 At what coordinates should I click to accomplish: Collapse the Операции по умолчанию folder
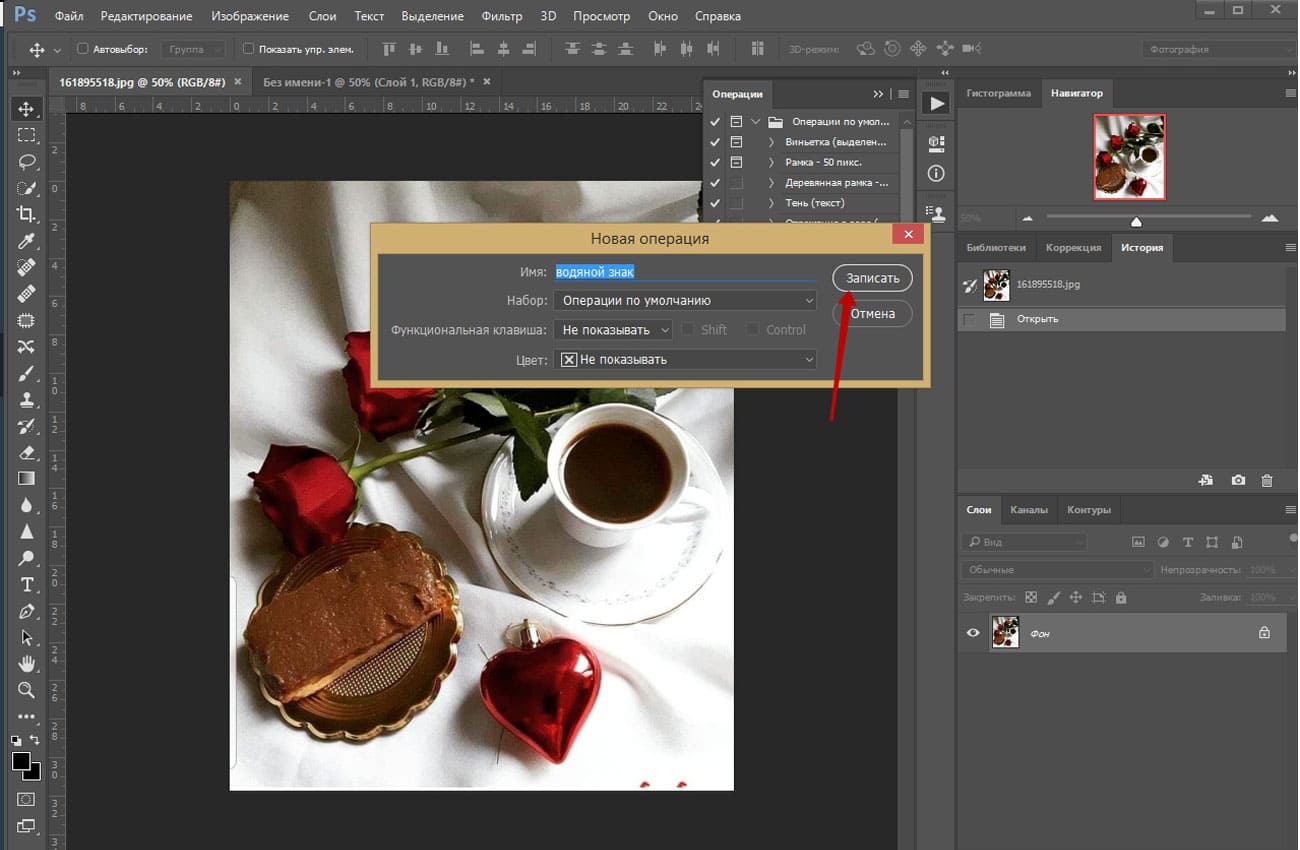pyautogui.click(x=756, y=122)
